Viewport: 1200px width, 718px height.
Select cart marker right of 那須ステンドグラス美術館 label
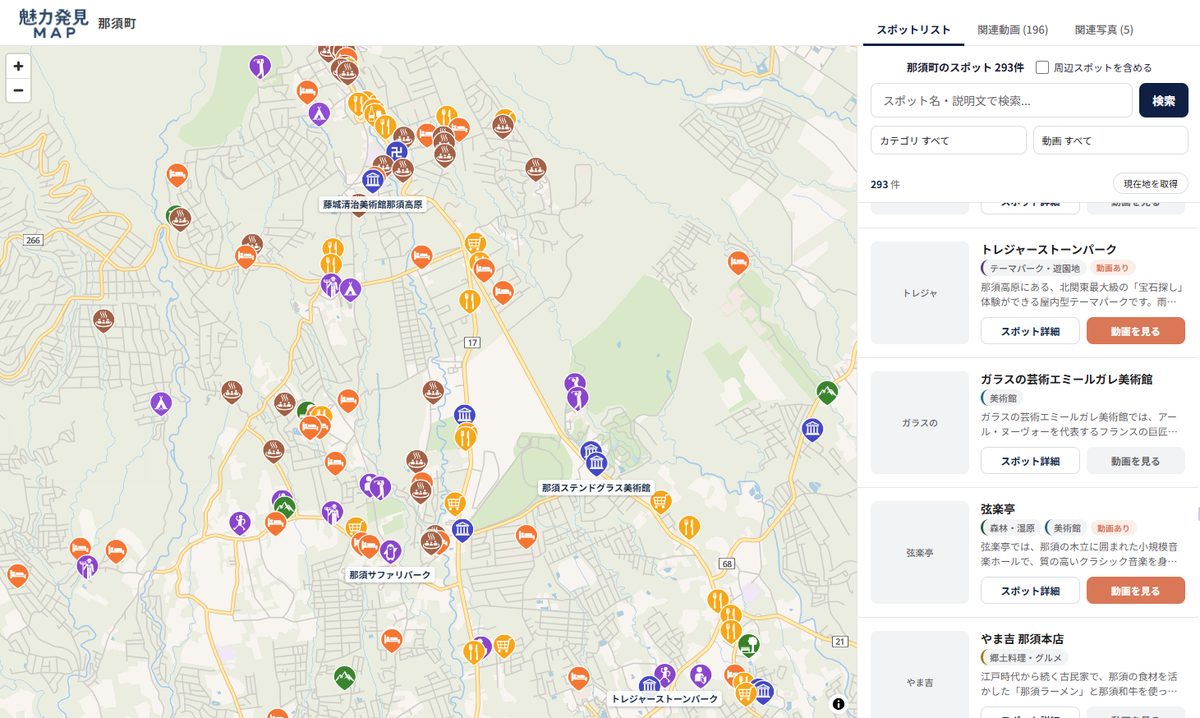pos(660,502)
